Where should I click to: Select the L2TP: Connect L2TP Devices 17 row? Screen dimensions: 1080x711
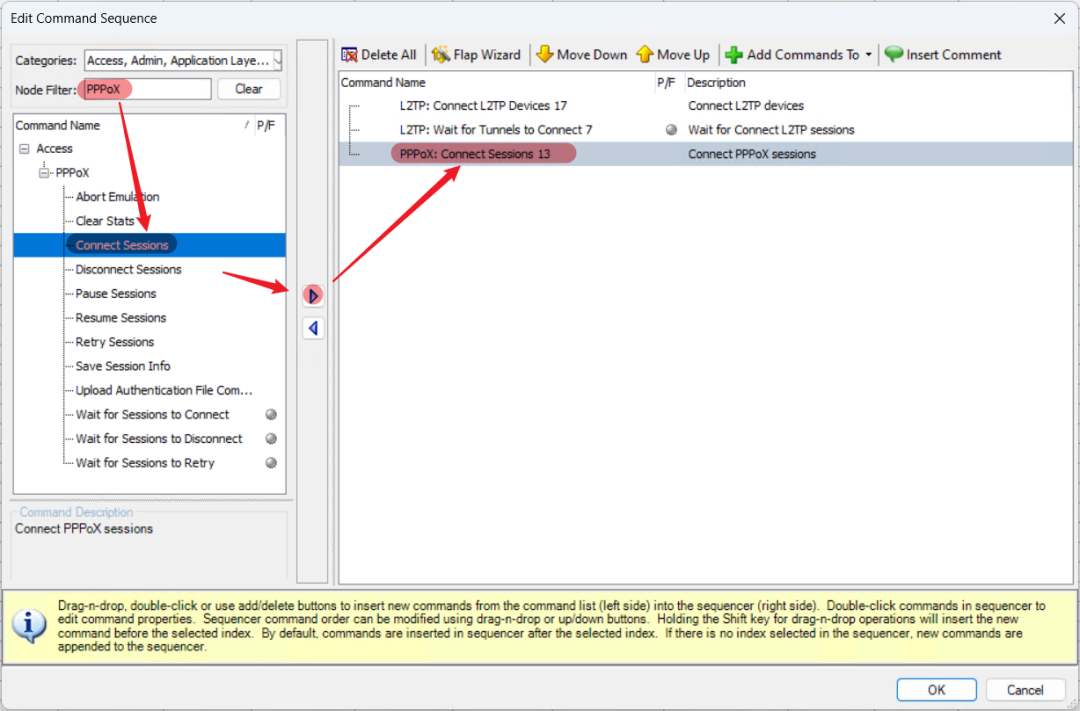[482, 105]
